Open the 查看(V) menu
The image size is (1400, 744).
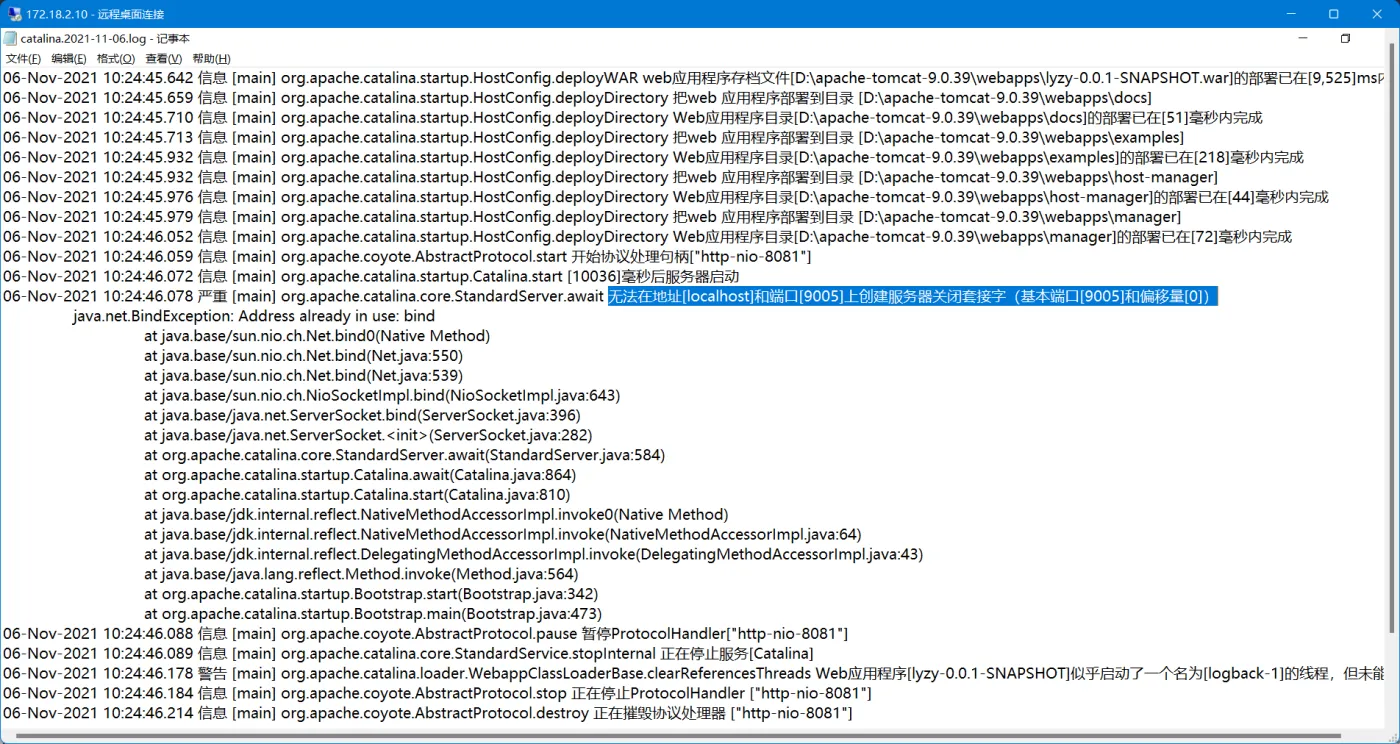click(163, 59)
